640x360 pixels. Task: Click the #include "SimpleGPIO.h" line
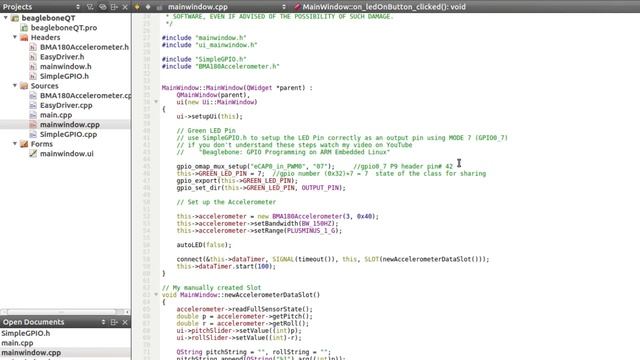(204, 59)
